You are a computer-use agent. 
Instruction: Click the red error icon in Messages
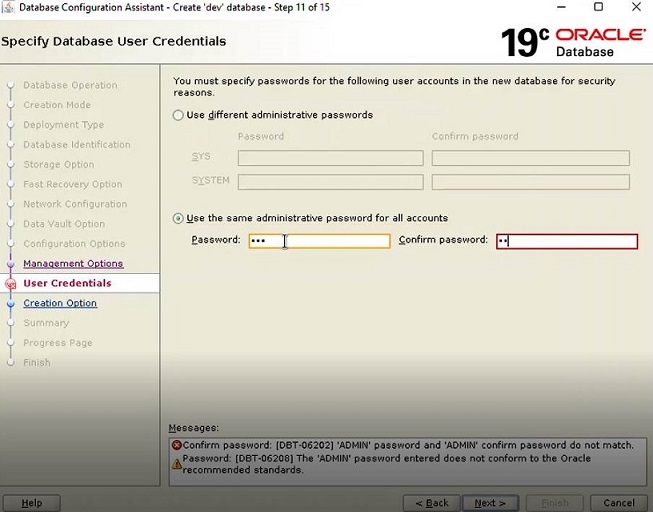click(177, 445)
